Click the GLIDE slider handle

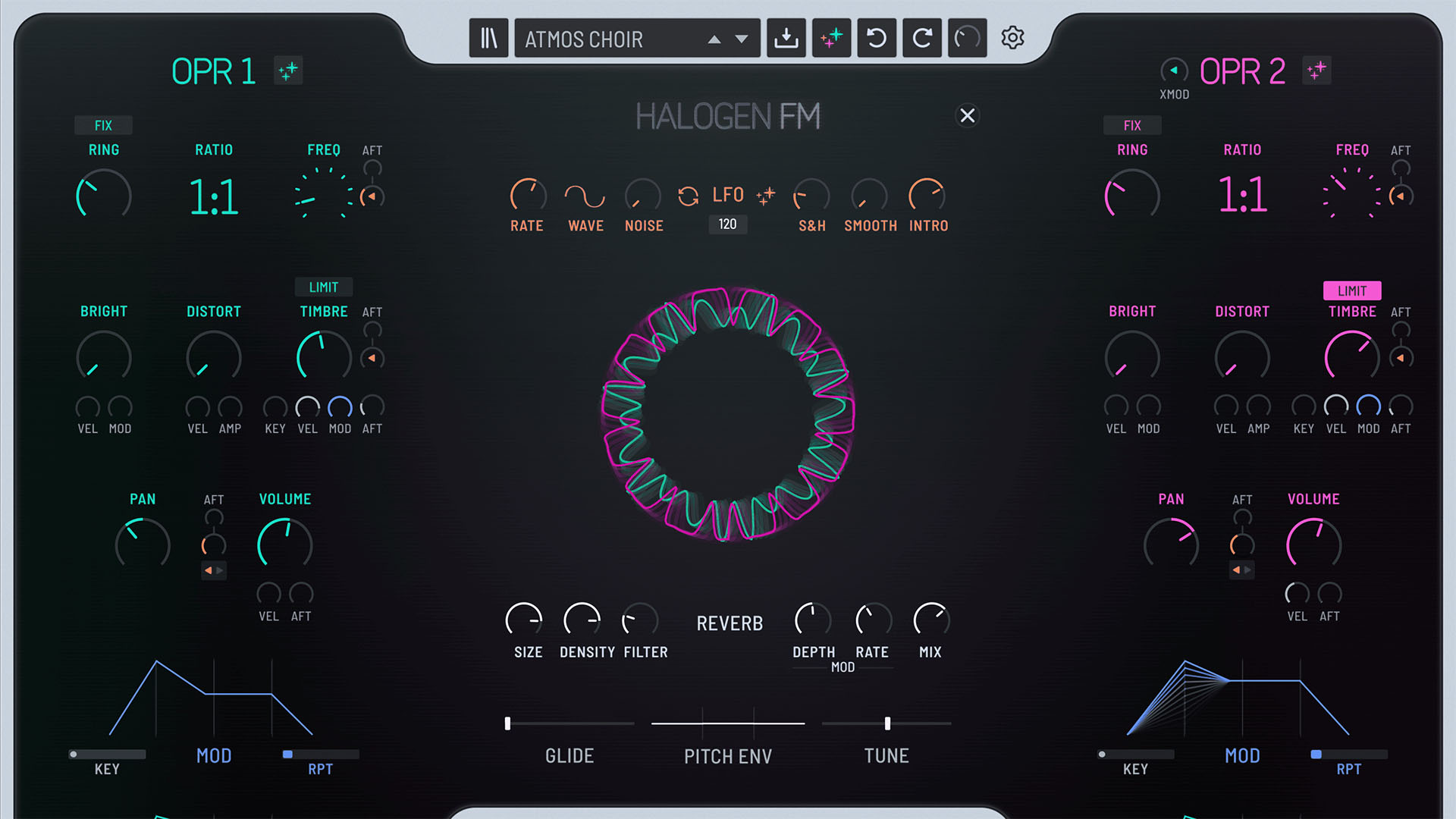coord(507,723)
